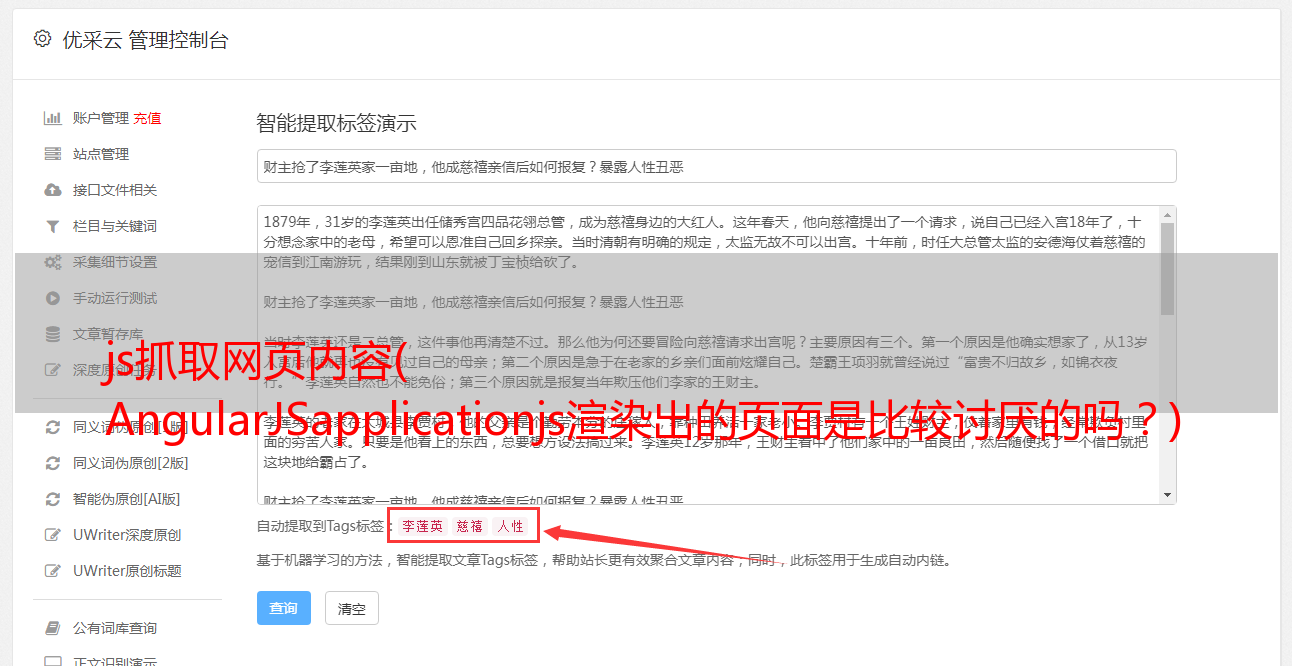This screenshot has height=666, width=1292.
Task: Click the database icon for 文章暂存库
Action: 53,334
